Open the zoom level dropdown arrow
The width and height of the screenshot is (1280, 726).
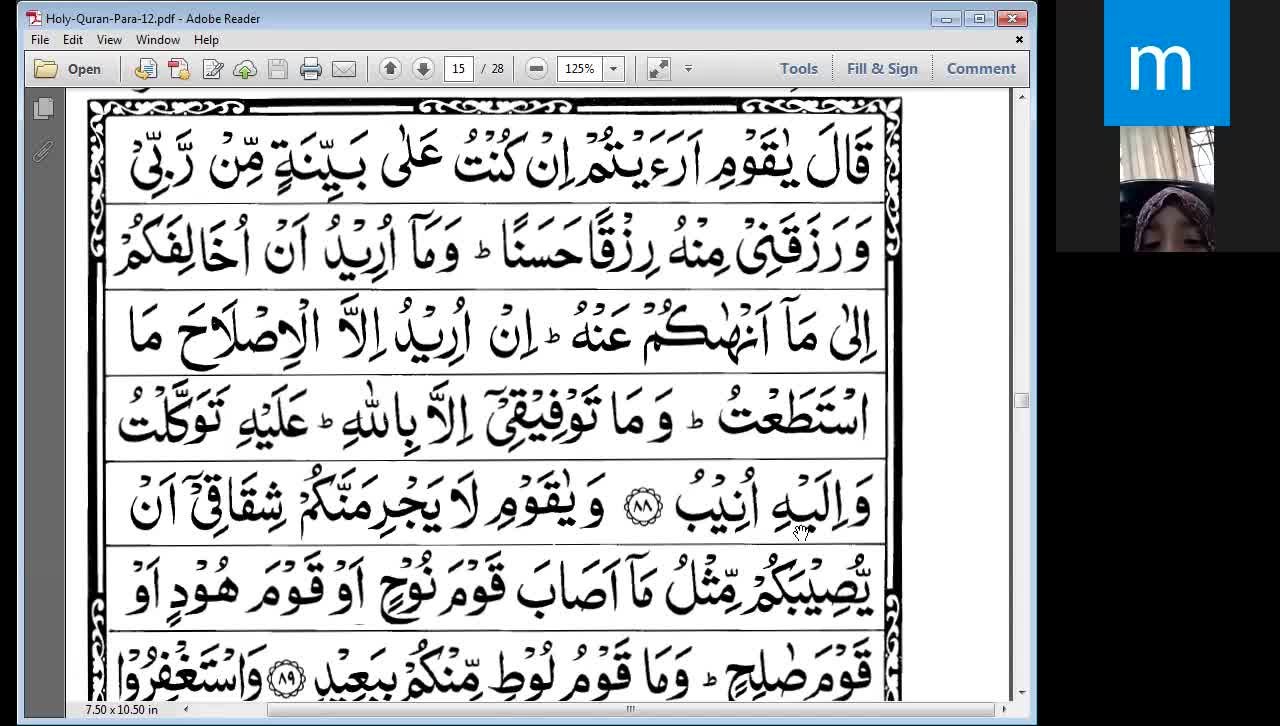coord(613,69)
